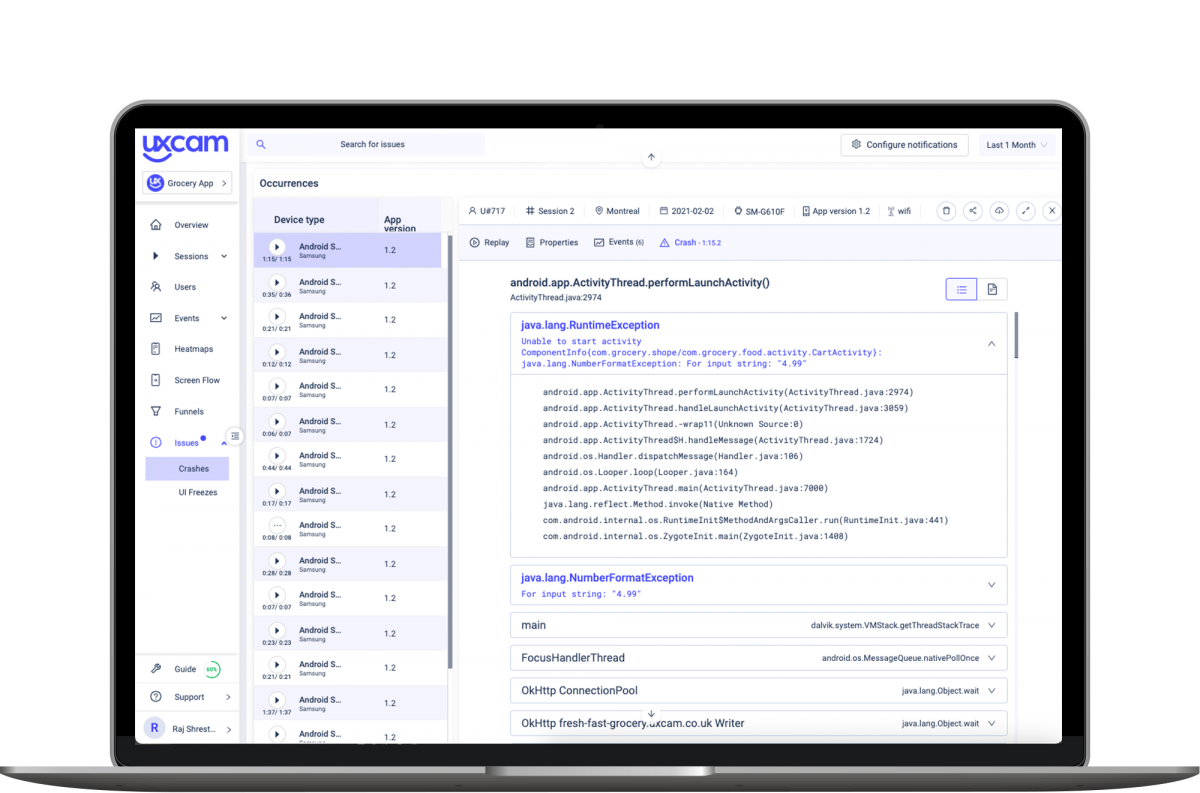Expand the java.lang.NumberFormatException section
Image resolution: width=1200 pixels, height=793 pixels.
click(991, 584)
